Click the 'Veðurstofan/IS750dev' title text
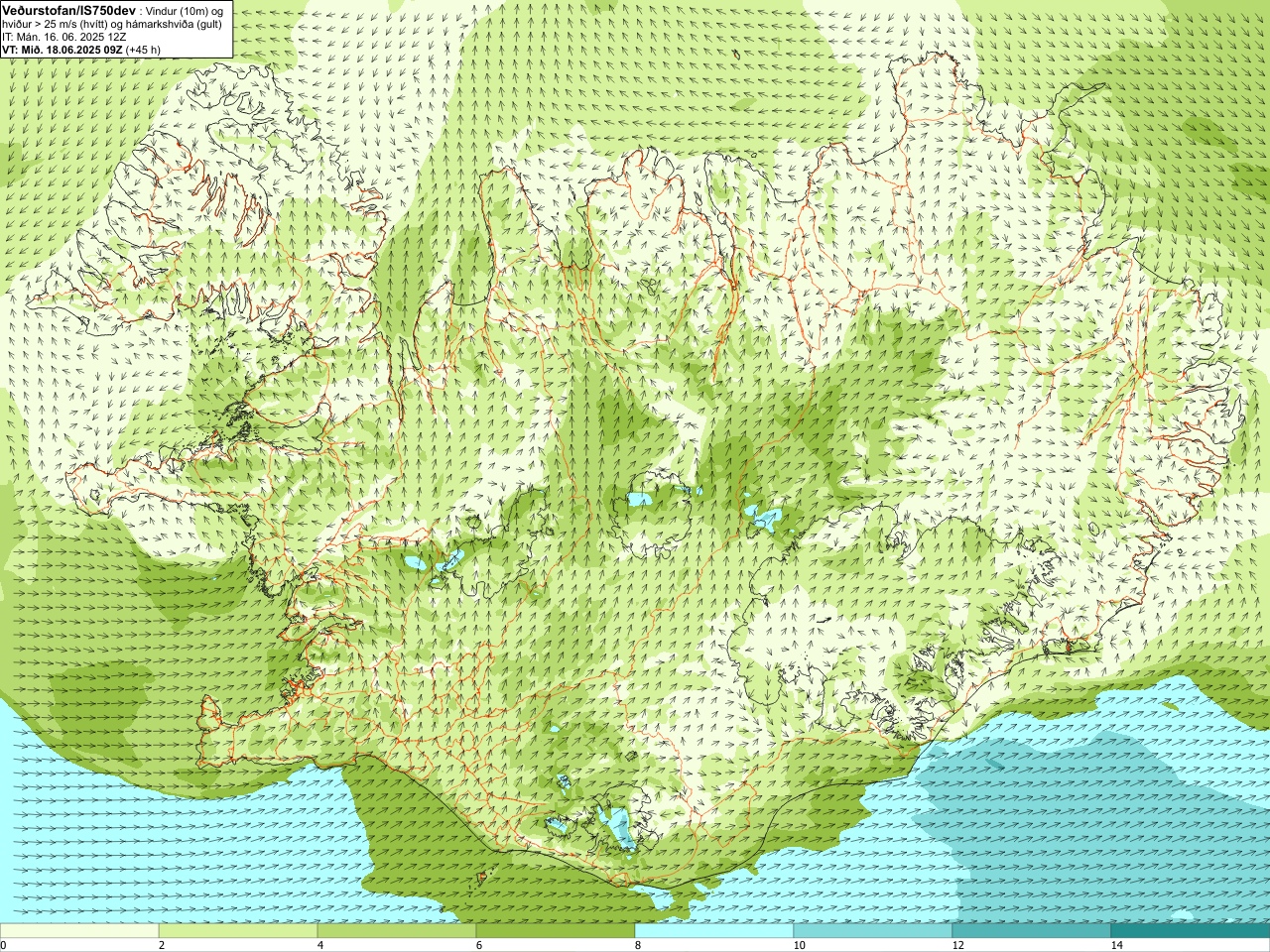 coord(69,9)
